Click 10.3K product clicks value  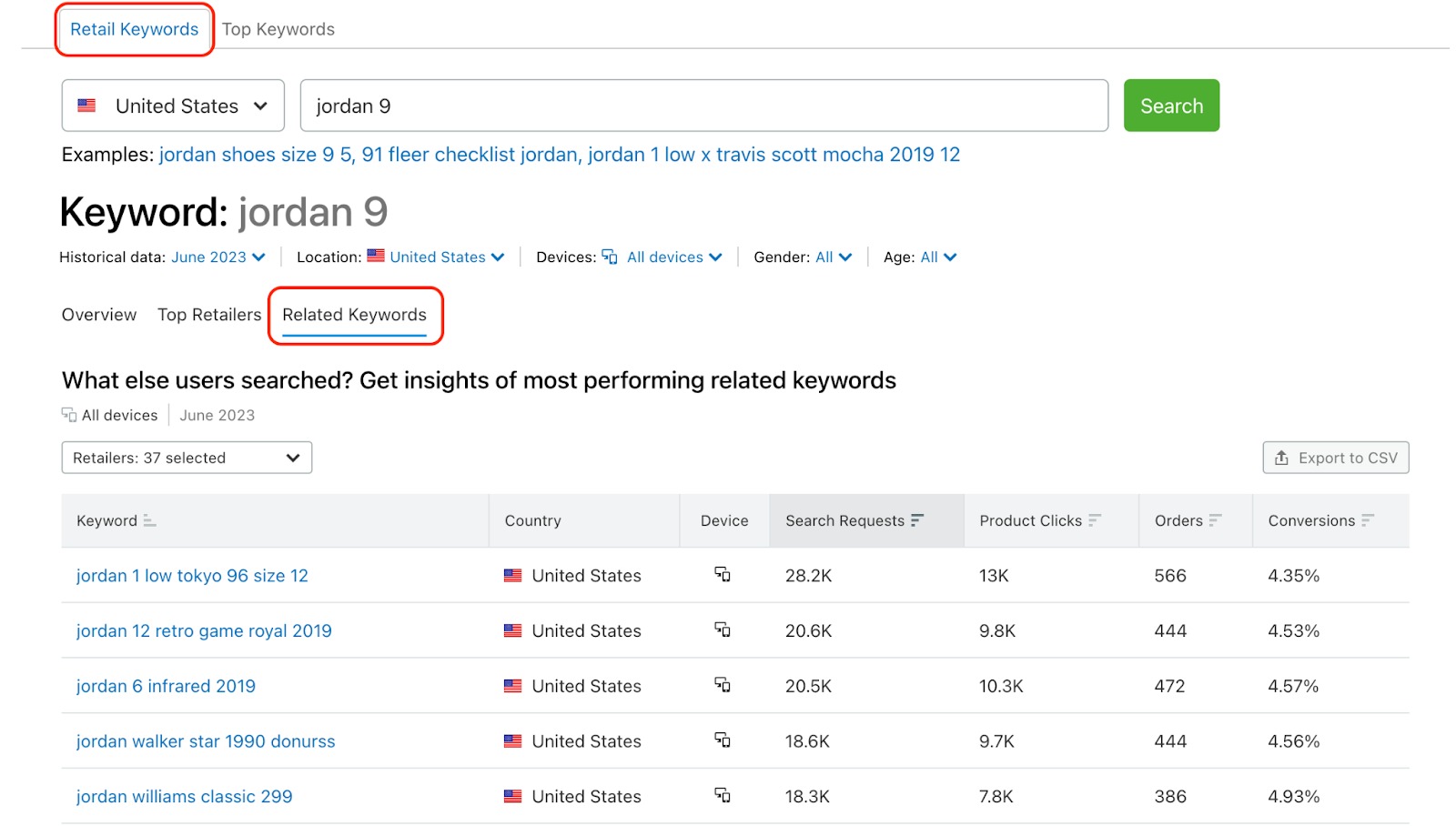click(x=1001, y=686)
